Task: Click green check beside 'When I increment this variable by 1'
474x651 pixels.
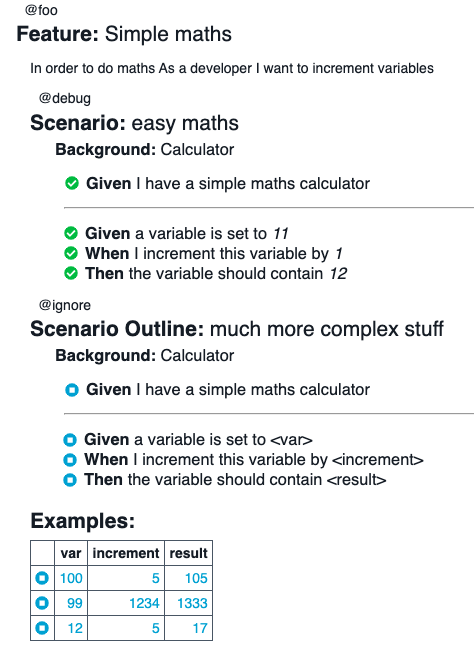Action: point(71,253)
